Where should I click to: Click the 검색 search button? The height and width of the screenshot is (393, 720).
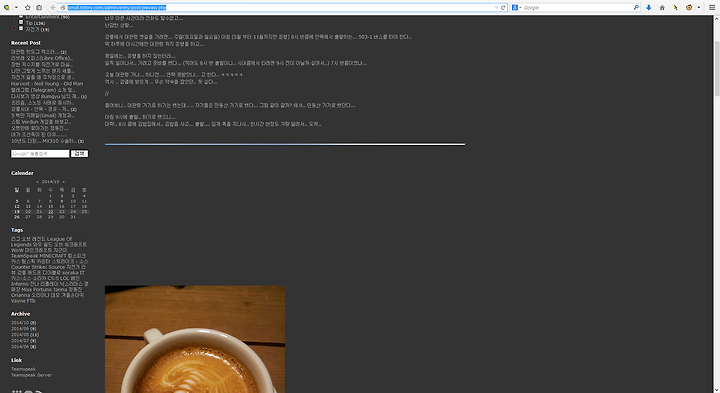pyautogui.click(x=79, y=154)
